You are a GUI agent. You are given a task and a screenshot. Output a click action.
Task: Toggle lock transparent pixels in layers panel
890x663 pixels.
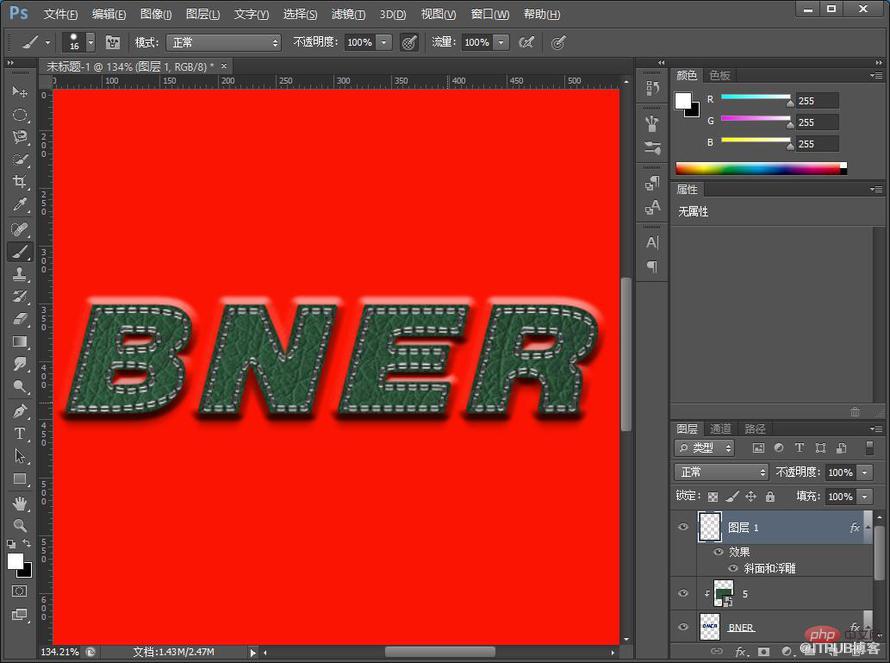[x=713, y=497]
